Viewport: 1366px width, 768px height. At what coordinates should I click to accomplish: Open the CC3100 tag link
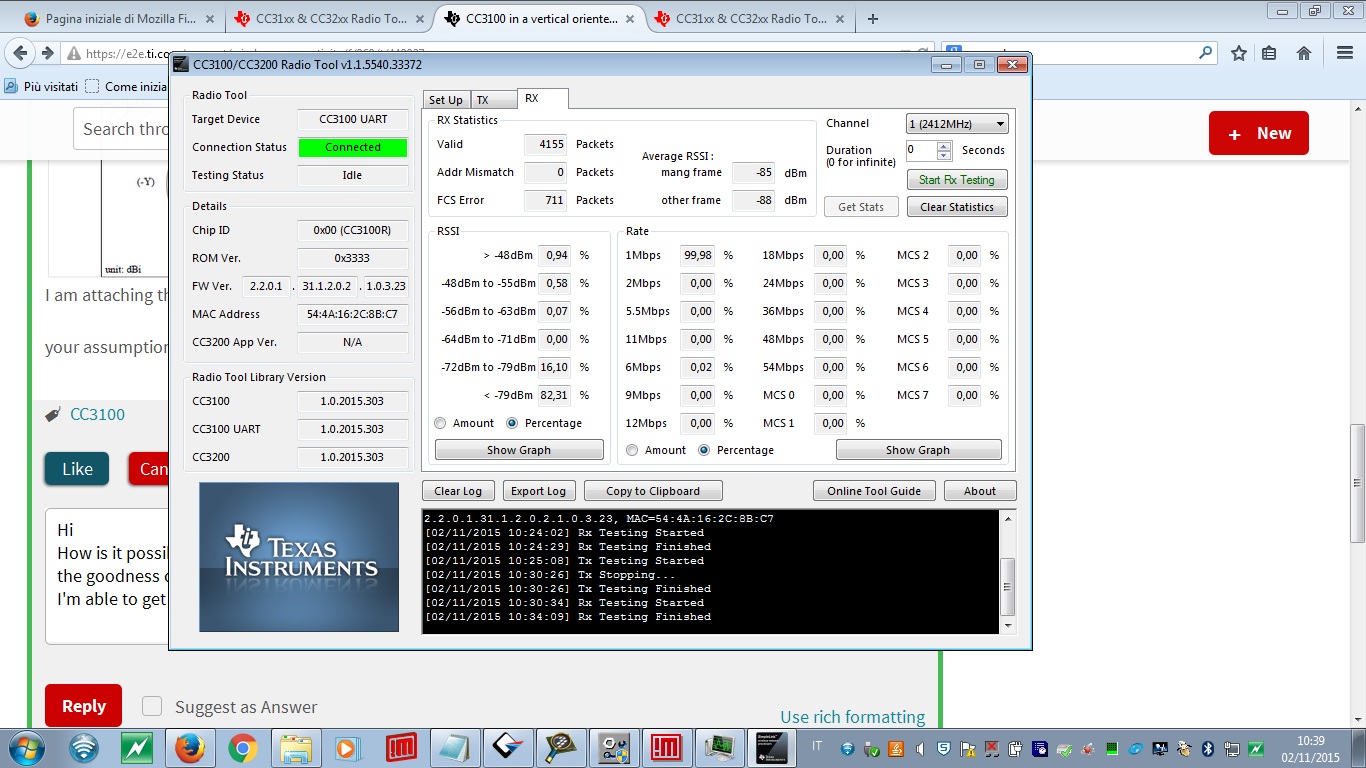[97, 414]
